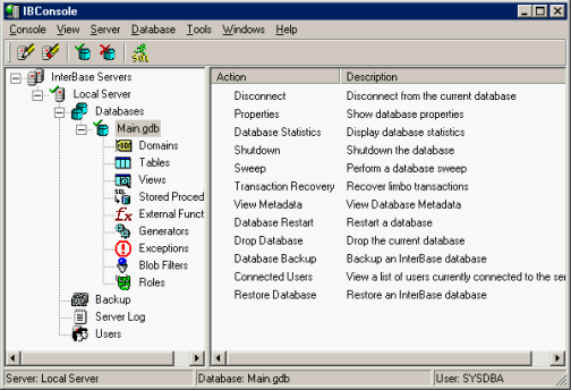
Task: Select the Users tree label
Action: click(x=108, y=334)
